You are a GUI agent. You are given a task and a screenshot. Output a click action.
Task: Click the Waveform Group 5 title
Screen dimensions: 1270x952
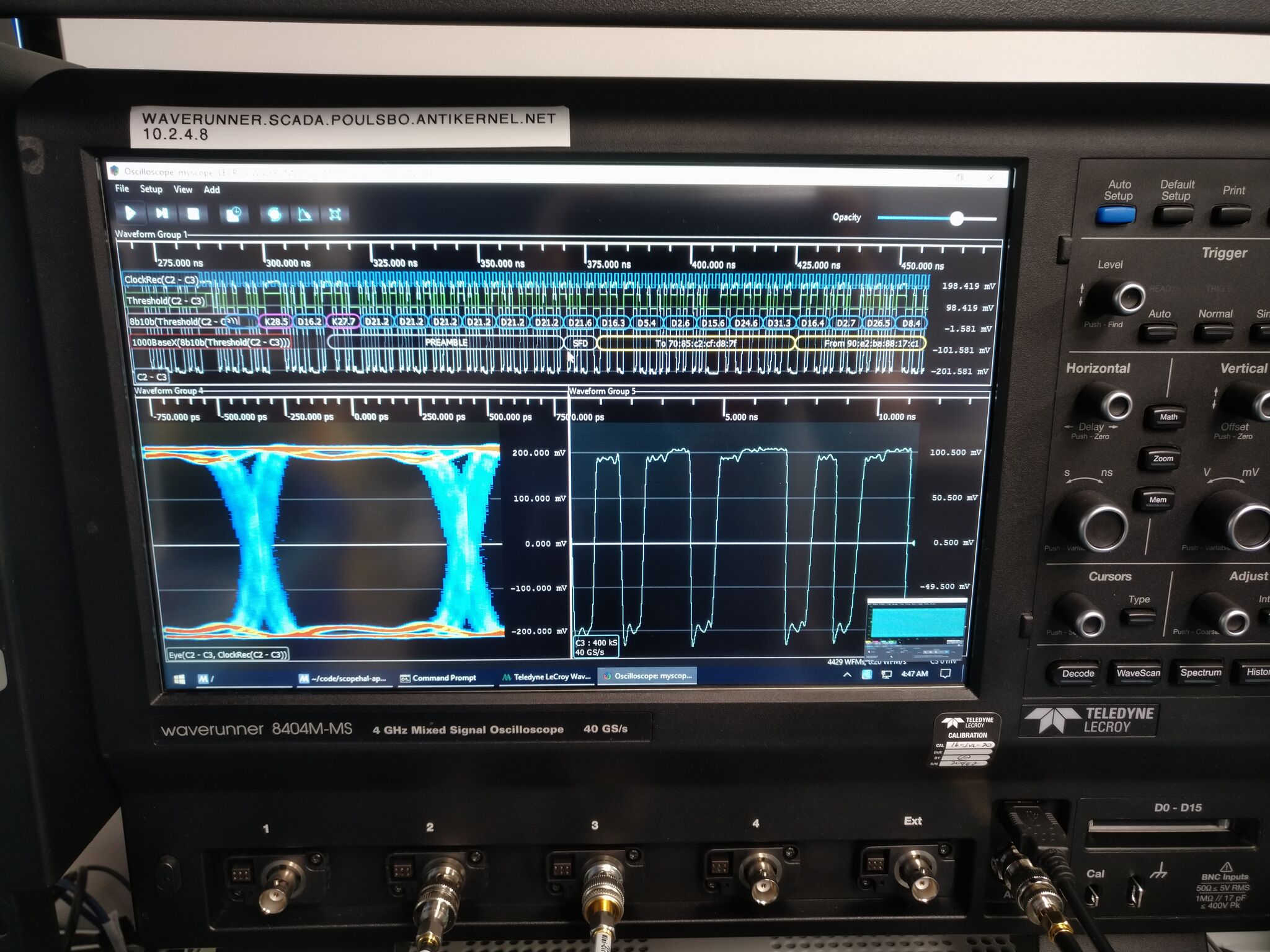[x=602, y=391]
